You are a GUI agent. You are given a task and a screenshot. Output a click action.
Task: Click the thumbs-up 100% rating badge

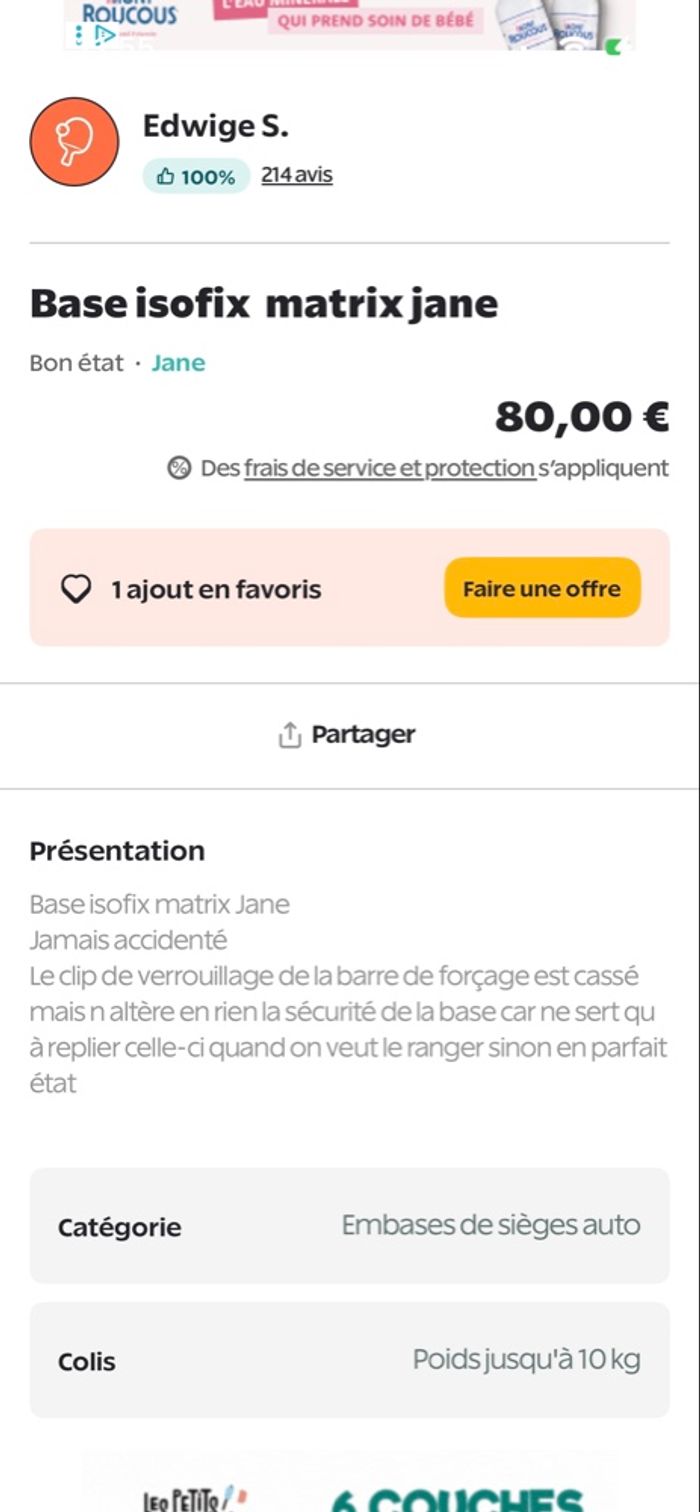[x=196, y=177]
